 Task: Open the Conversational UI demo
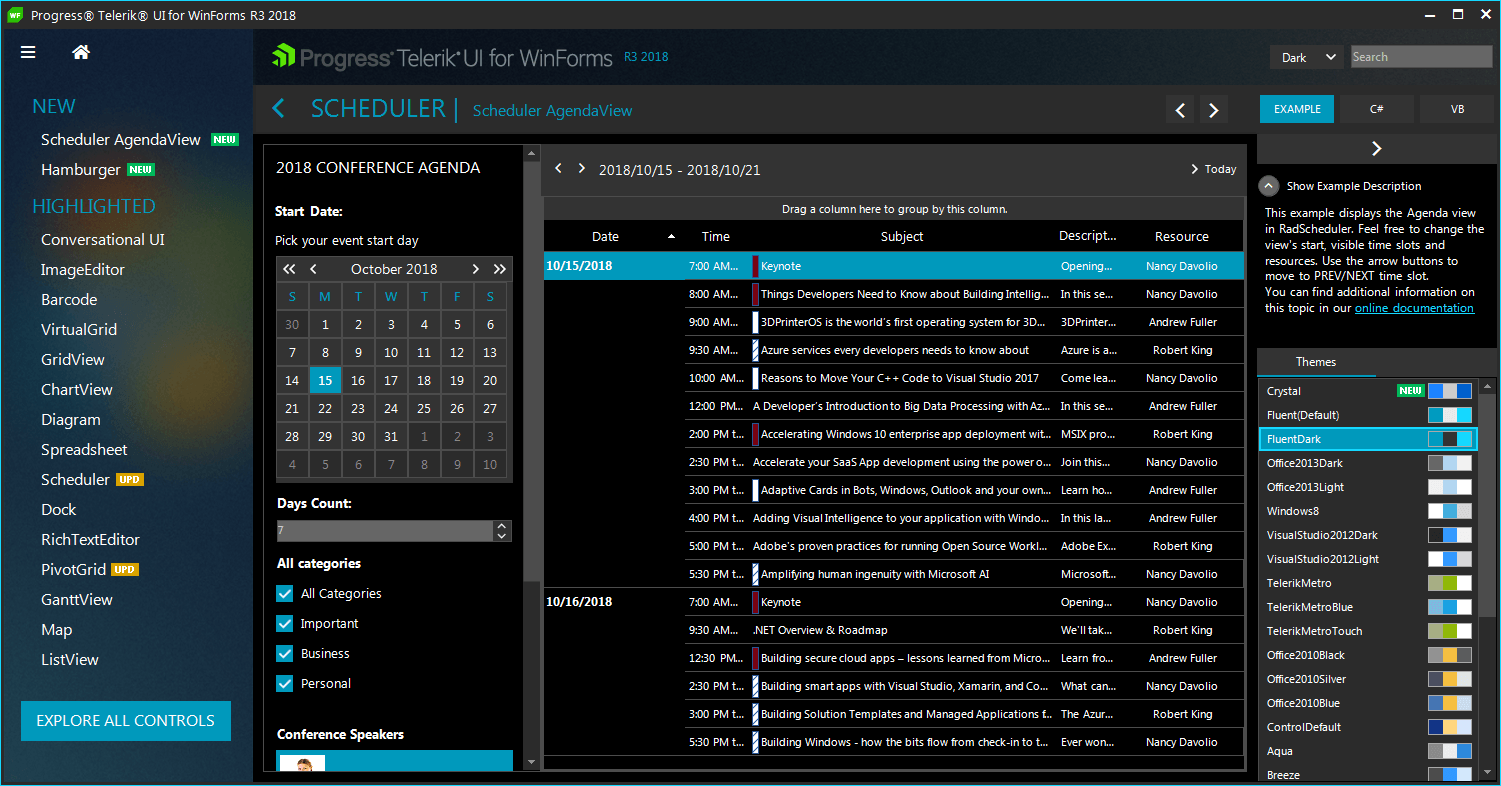[103, 240]
